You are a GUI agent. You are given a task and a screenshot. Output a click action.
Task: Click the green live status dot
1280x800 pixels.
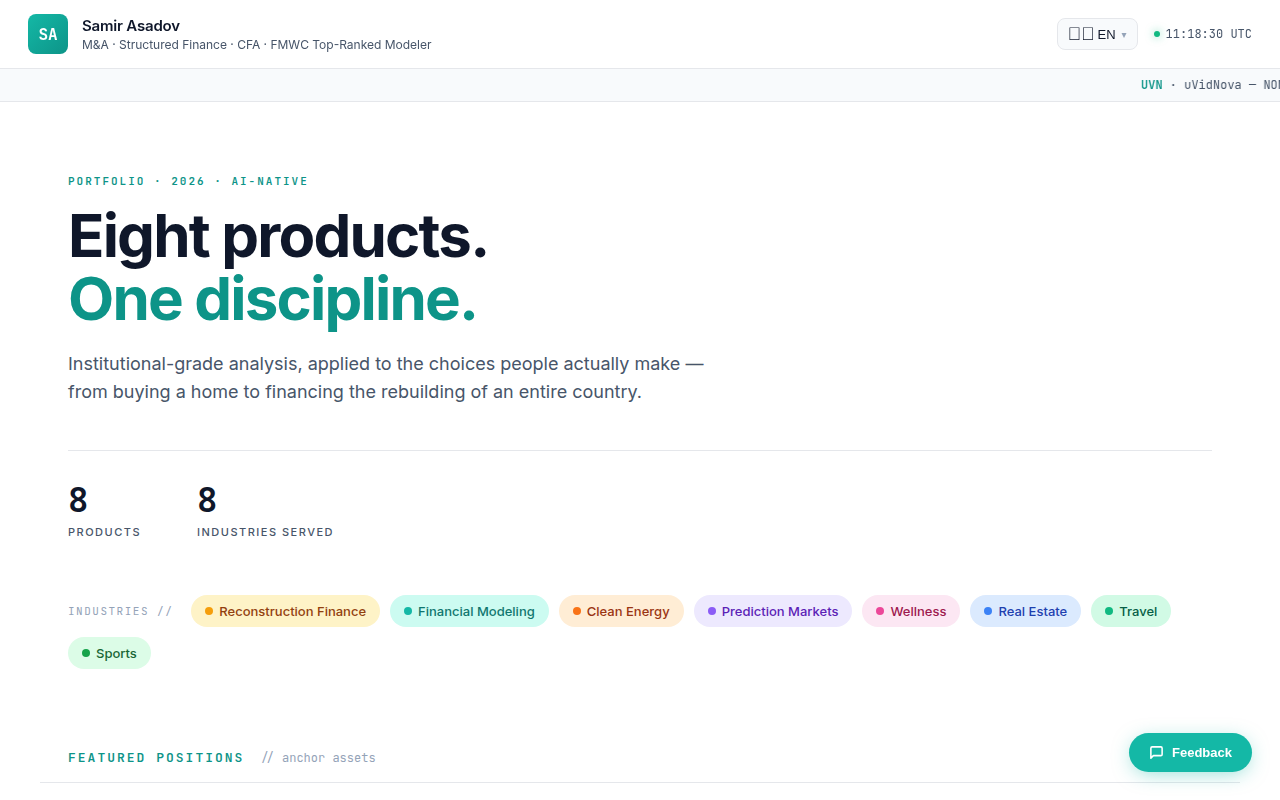click(1157, 34)
